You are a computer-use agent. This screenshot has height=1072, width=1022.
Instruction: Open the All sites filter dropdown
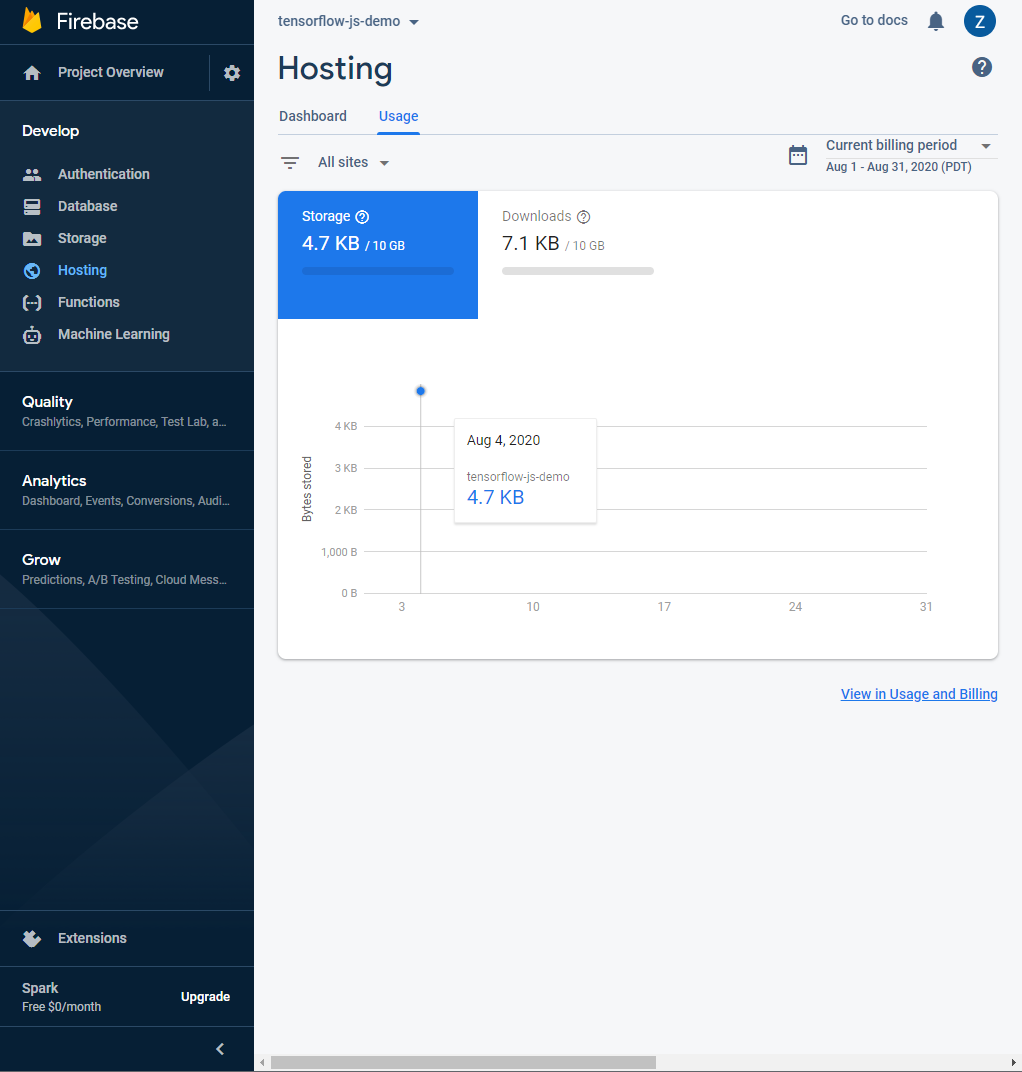tap(353, 163)
